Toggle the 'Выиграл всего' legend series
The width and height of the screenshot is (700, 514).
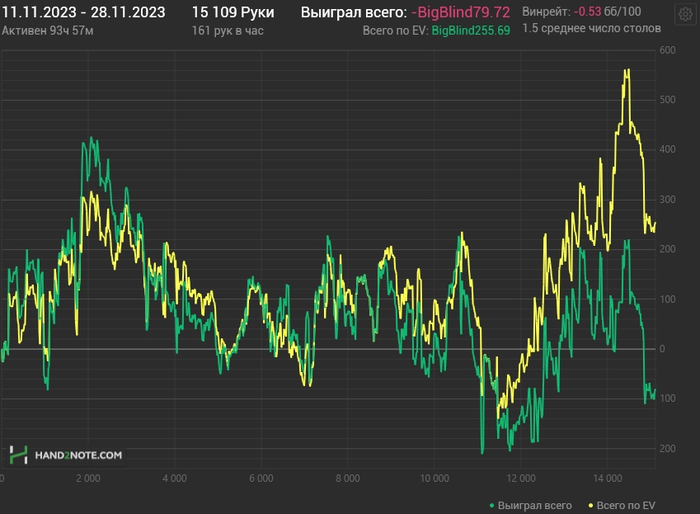click(530, 506)
